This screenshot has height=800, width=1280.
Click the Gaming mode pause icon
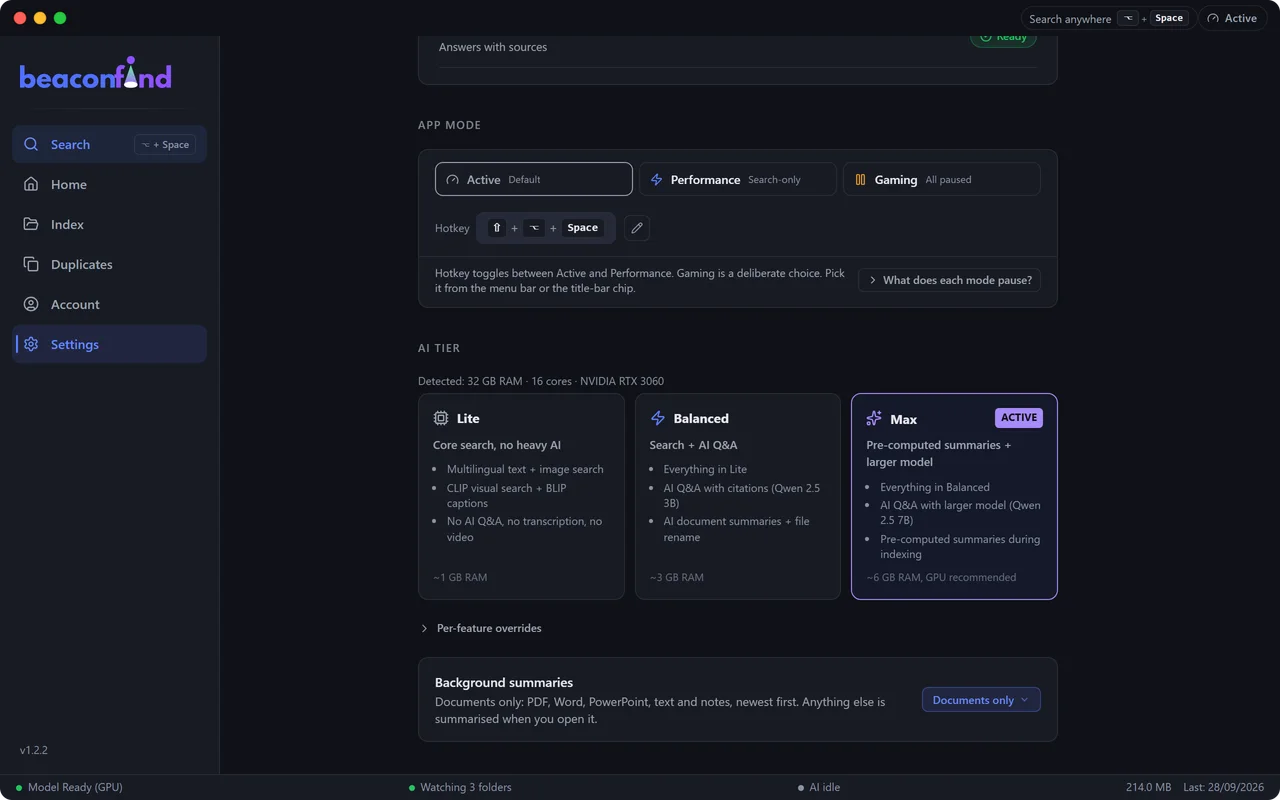[x=860, y=180]
